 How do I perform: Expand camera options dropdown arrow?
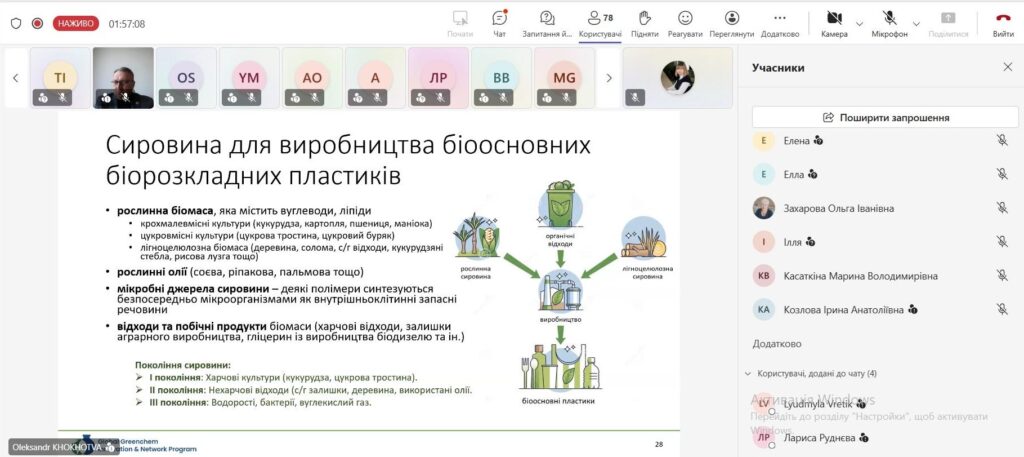[x=859, y=24]
